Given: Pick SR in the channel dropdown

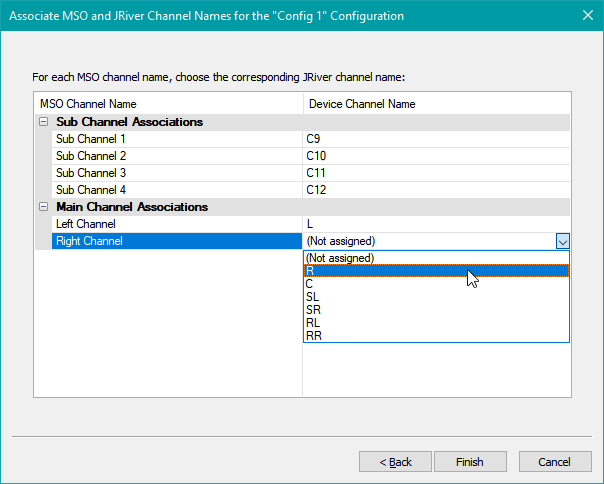Looking at the screenshot, I should (x=436, y=310).
